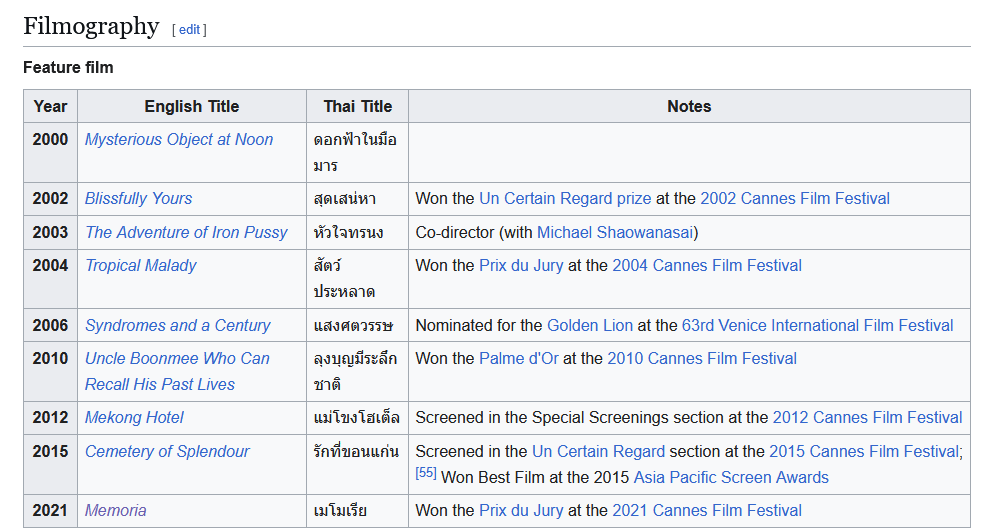Image resolution: width=1003 pixels, height=530 pixels.
Task: Open the Michael Shaowanasai link
Action: click(615, 232)
